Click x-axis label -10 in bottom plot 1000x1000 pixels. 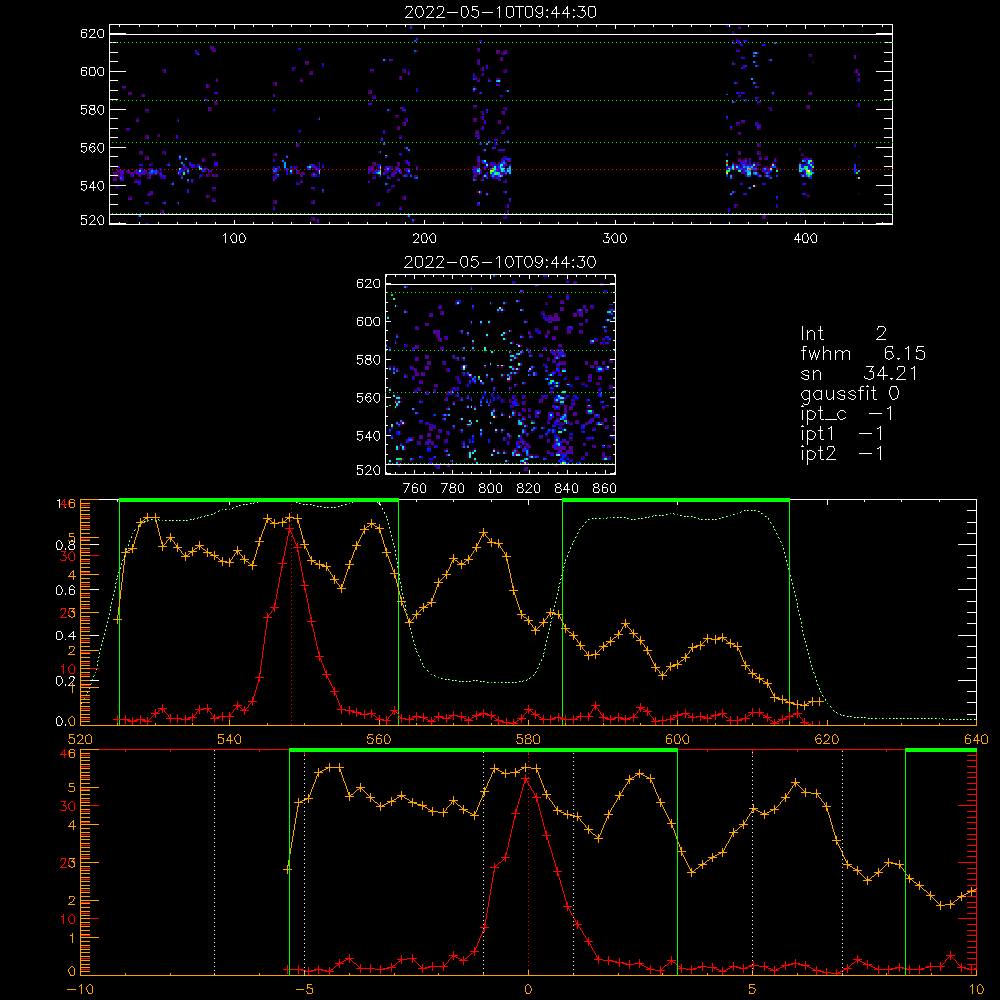[80, 990]
